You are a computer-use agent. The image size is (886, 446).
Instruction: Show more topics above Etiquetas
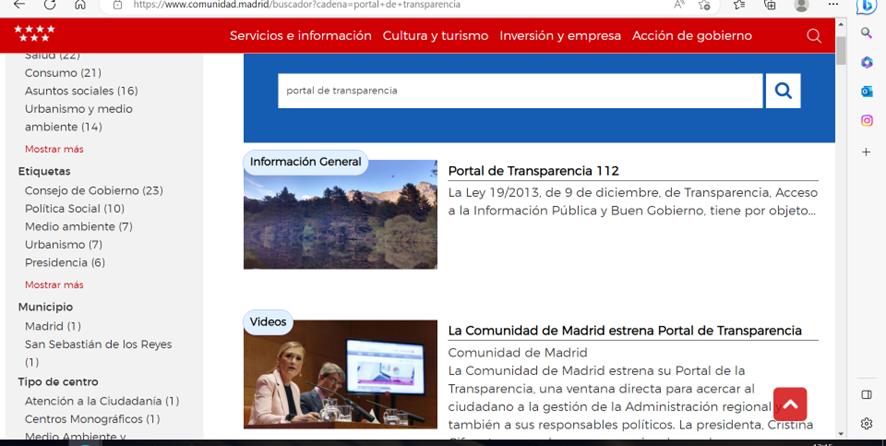[x=54, y=149]
